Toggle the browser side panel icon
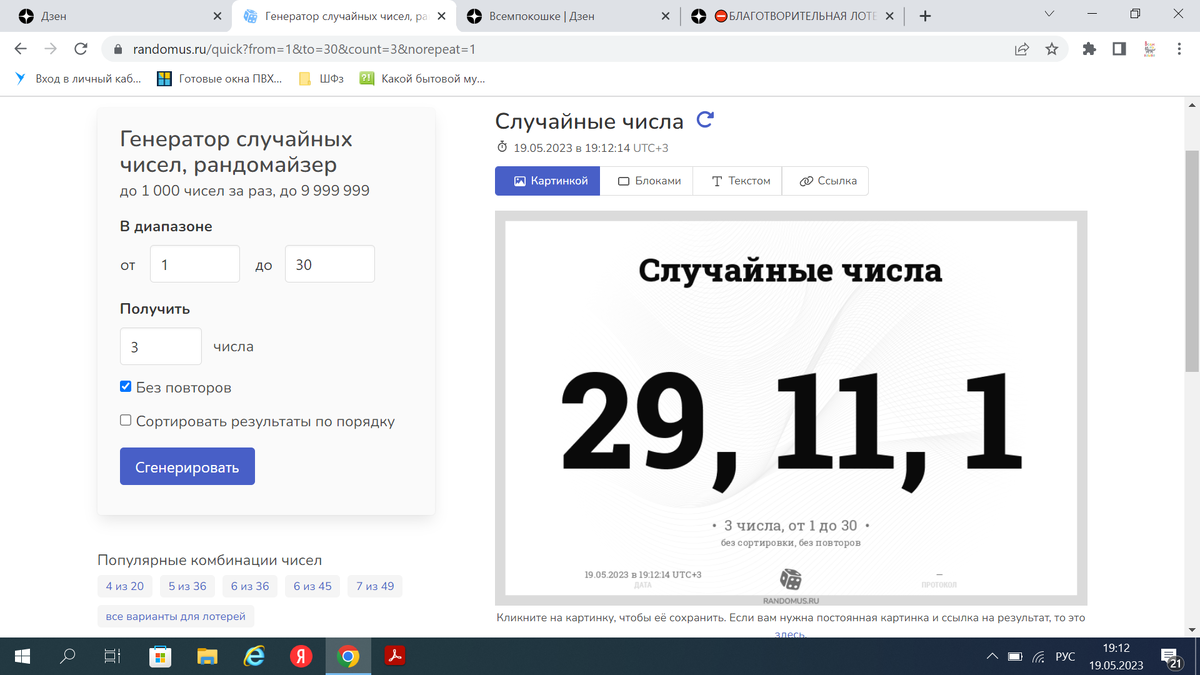The image size is (1200, 675). [1119, 48]
